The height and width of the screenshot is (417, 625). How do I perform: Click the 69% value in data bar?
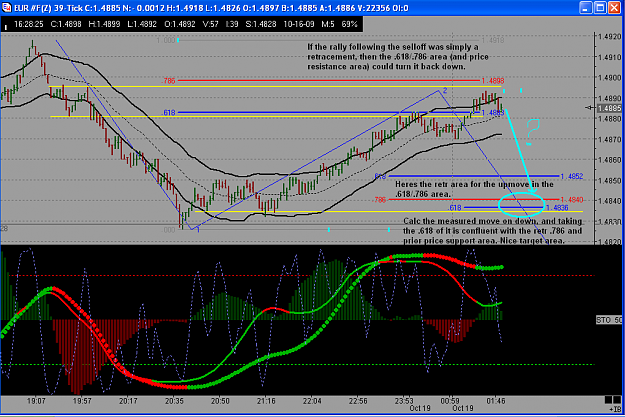pos(350,24)
